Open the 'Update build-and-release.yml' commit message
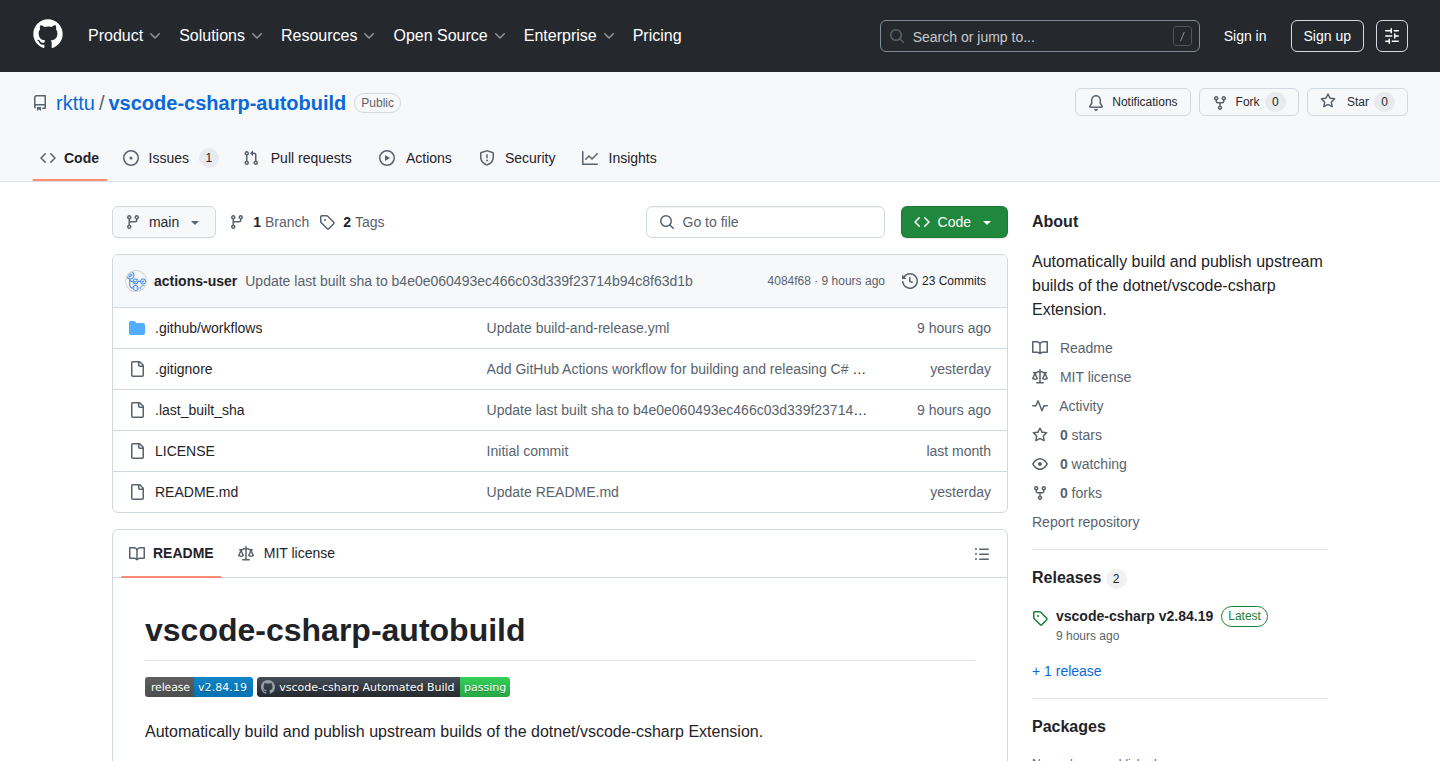This screenshot has width=1440, height=761. [578, 328]
